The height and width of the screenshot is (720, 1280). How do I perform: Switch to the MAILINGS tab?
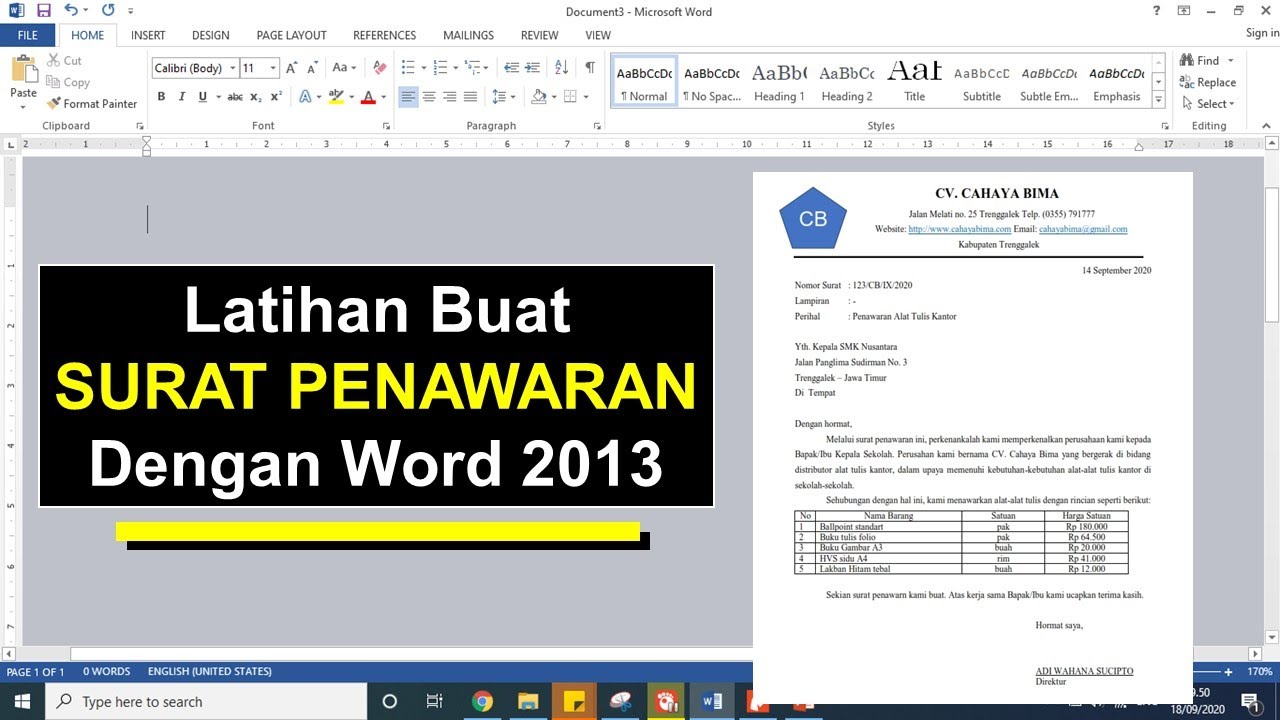468,35
